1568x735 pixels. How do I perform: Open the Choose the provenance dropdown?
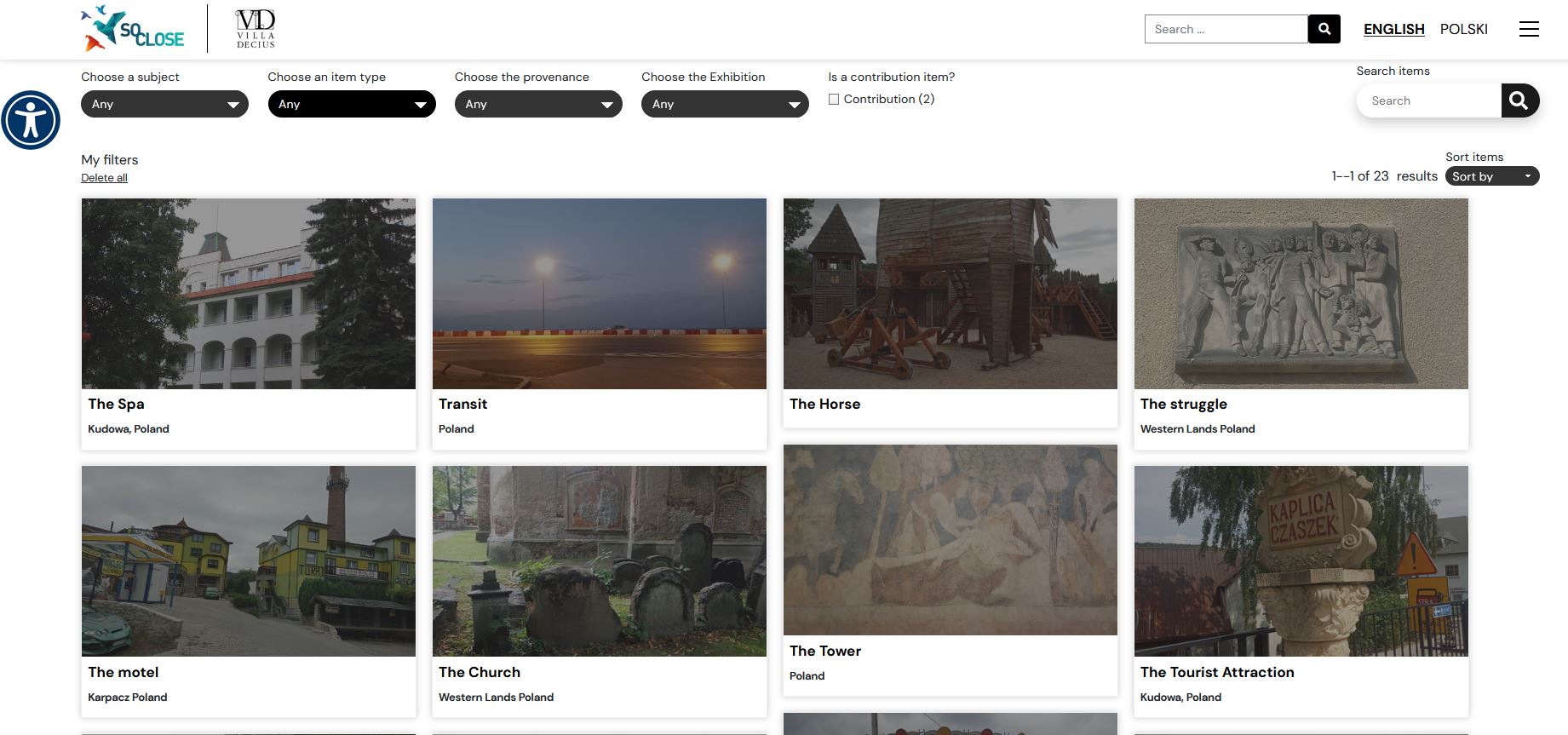coord(538,104)
